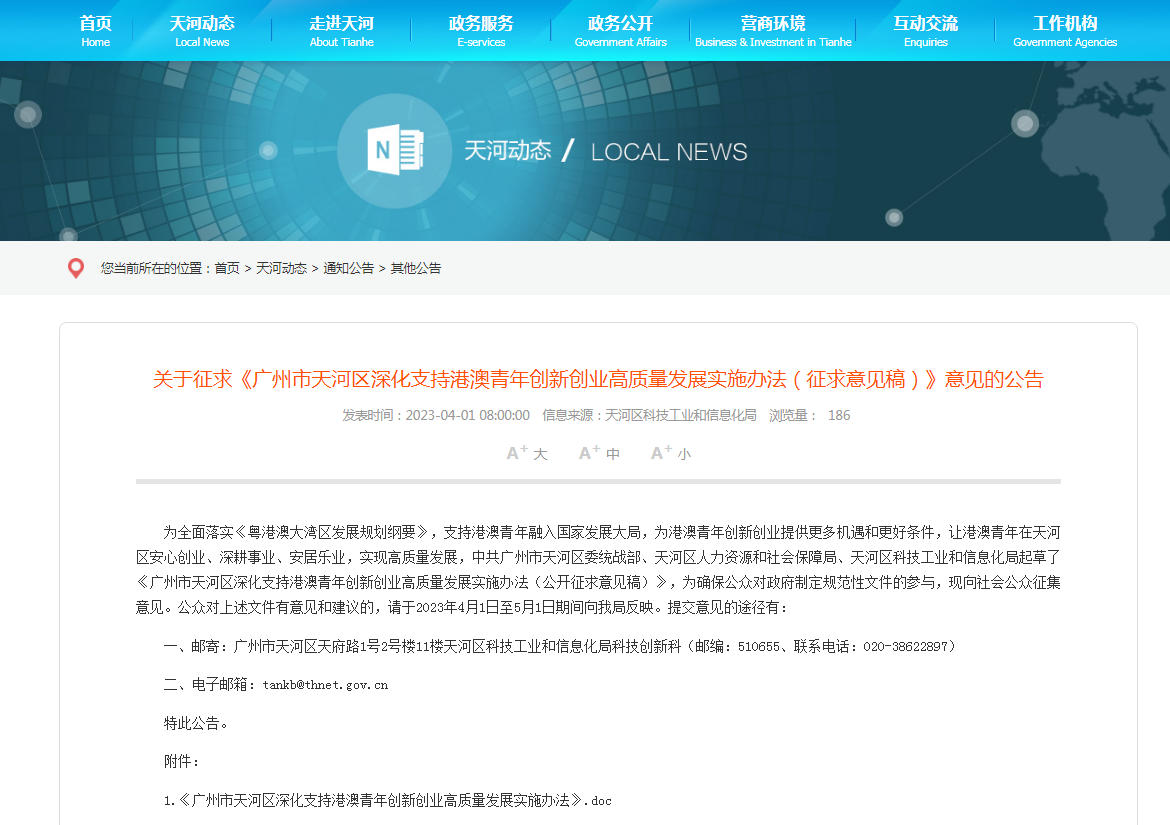Image resolution: width=1170 pixels, height=825 pixels.
Task: Click 通知公告 breadcrumb link
Action: [348, 268]
